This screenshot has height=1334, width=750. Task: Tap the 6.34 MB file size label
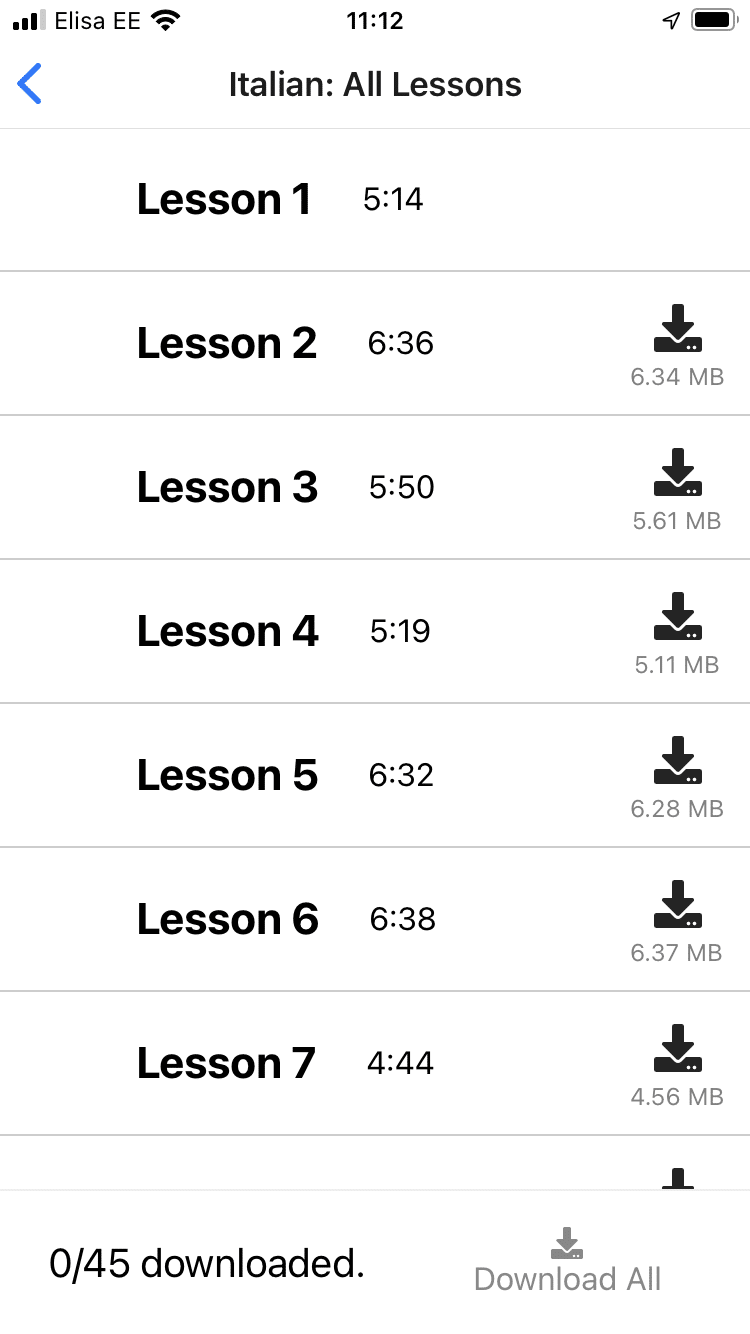[677, 378]
